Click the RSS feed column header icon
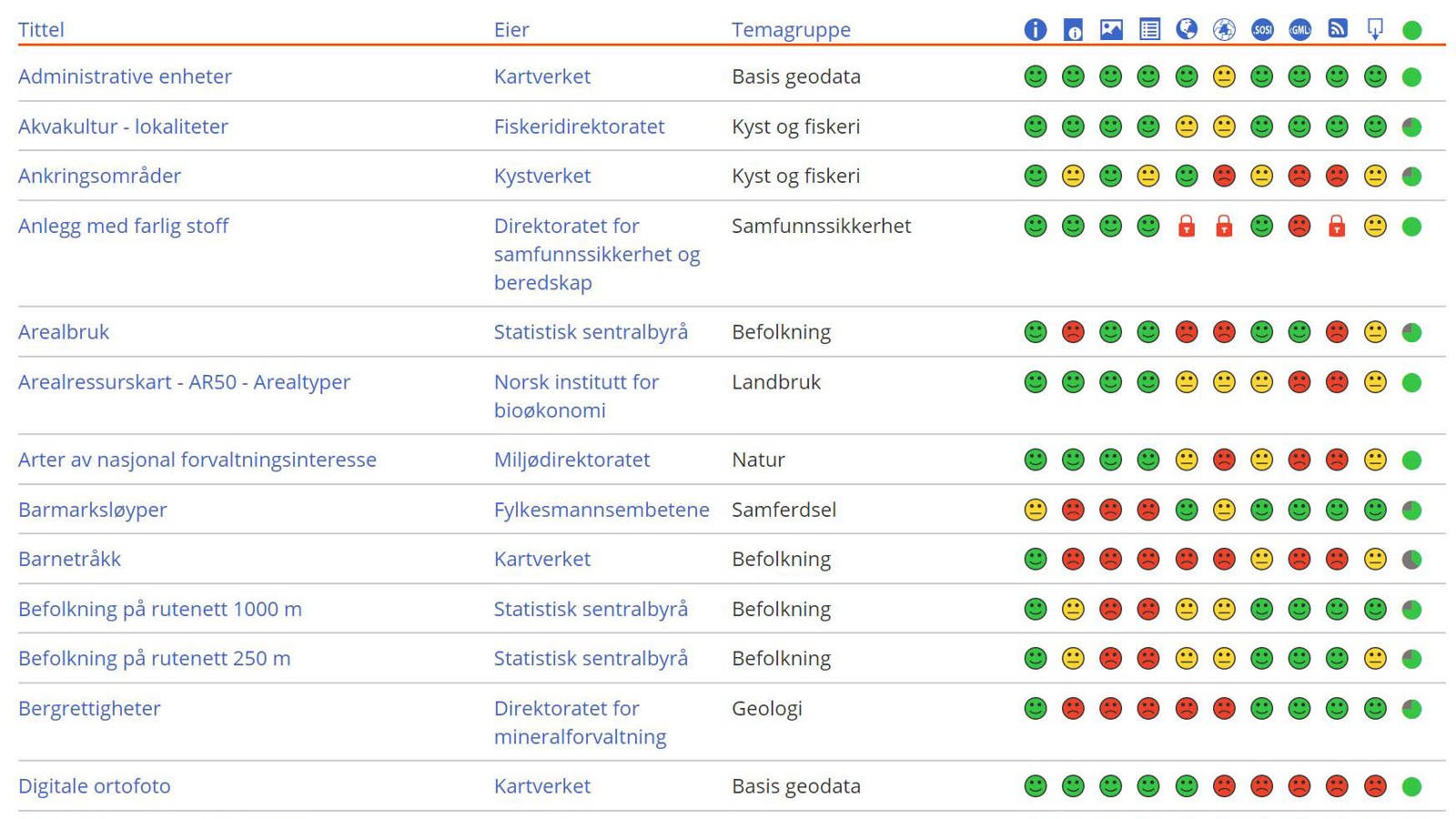The width and height of the screenshot is (1456, 819). [1337, 29]
